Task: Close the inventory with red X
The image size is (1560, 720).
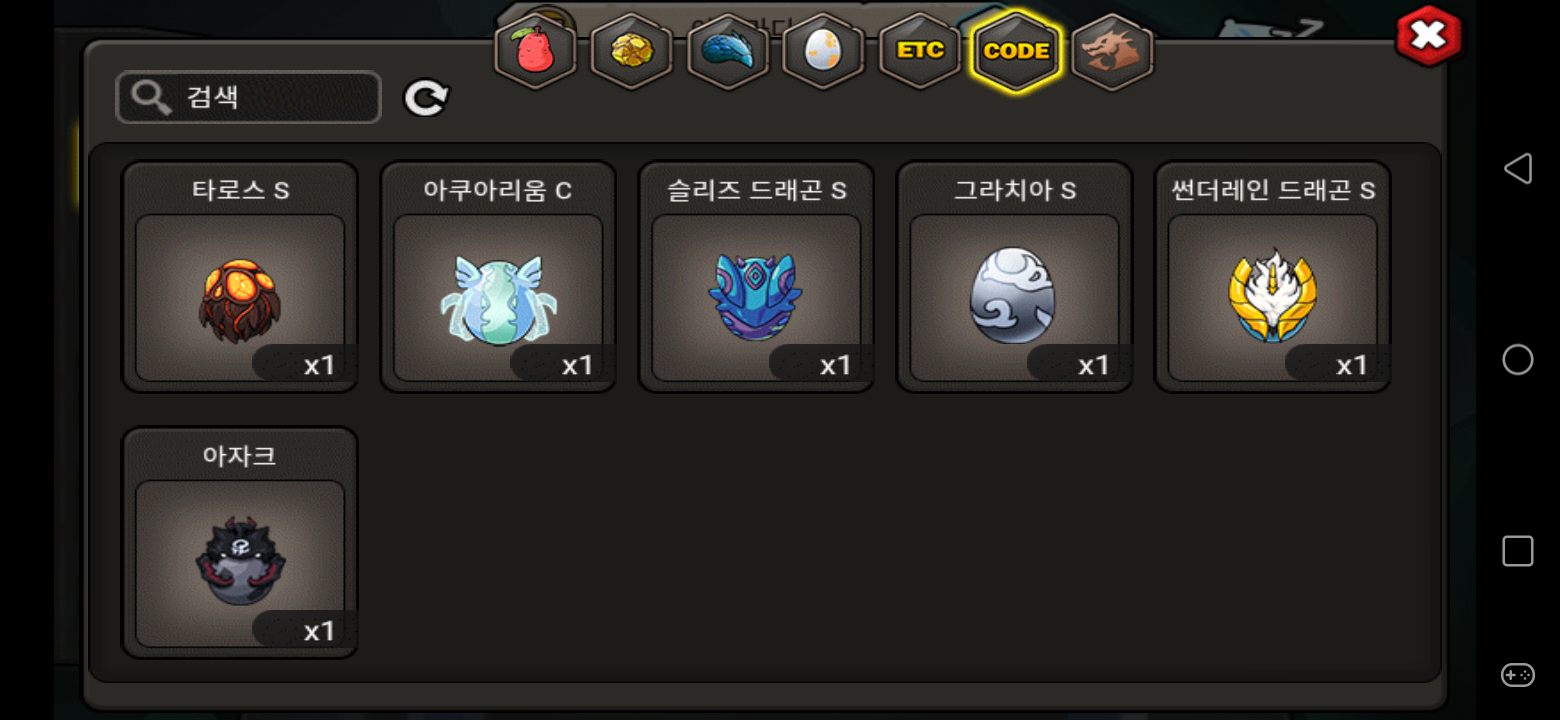Action: tap(1429, 37)
